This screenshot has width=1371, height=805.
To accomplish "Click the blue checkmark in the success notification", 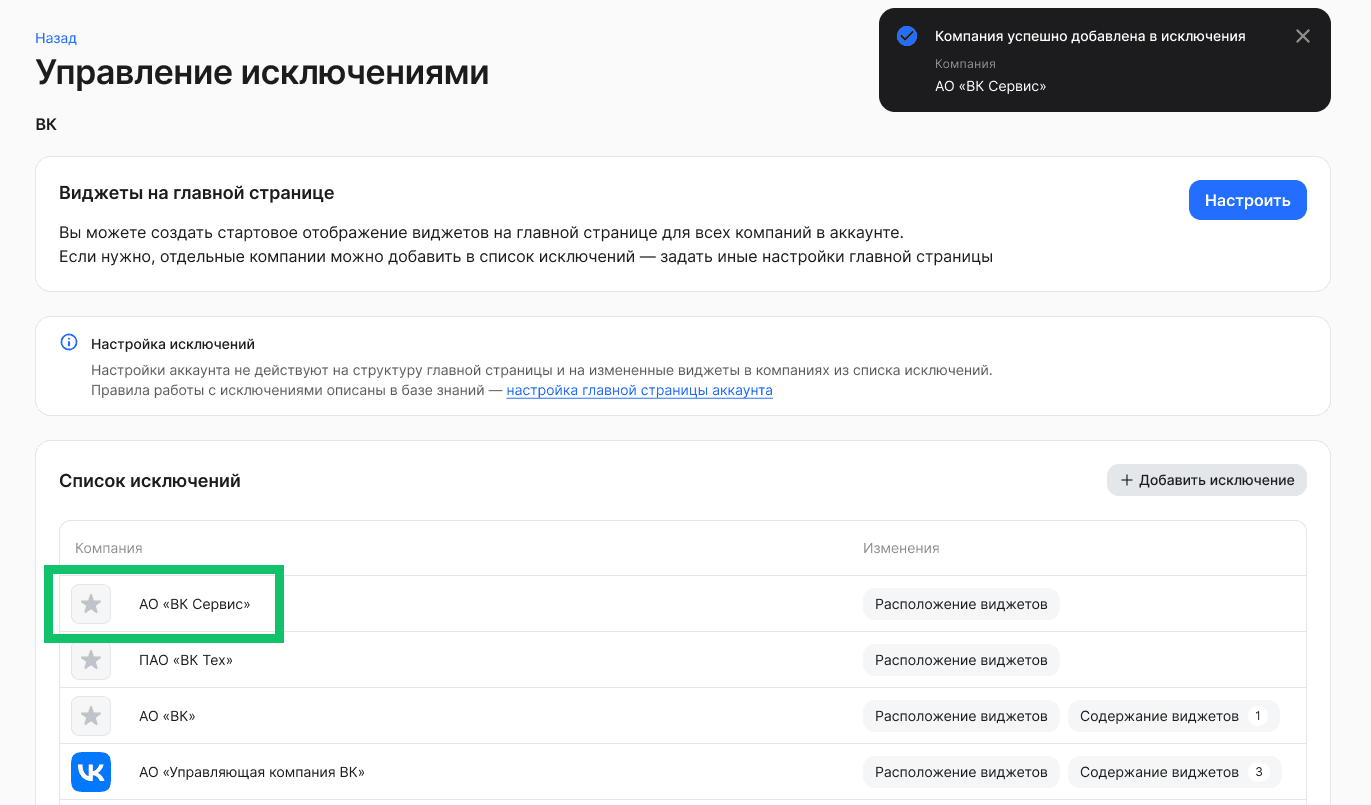I will [x=906, y=35].
